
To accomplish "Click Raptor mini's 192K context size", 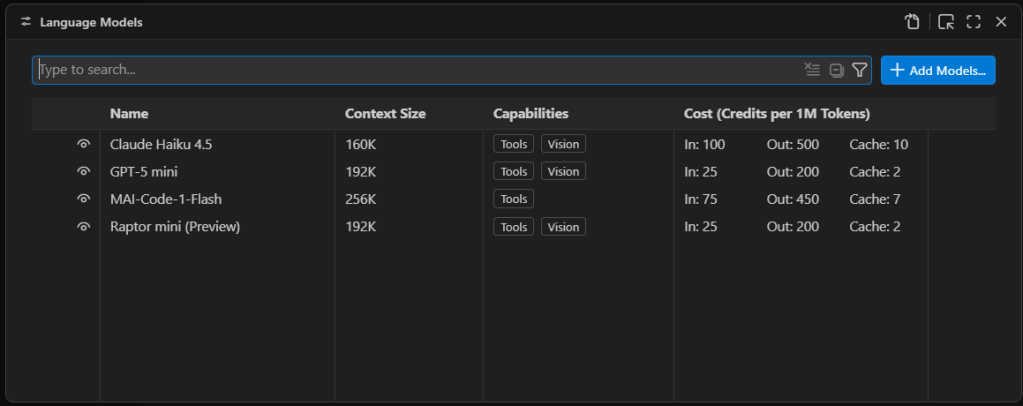I will pos(361,227).
